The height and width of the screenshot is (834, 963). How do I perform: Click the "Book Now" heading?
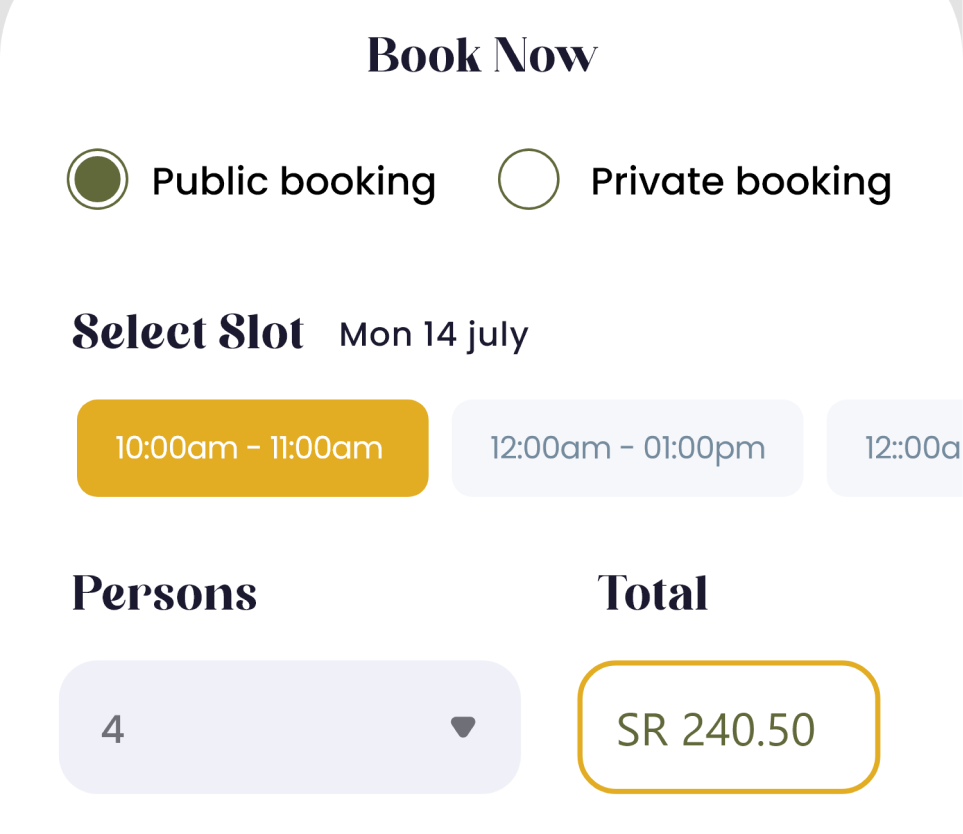point(482,55)
